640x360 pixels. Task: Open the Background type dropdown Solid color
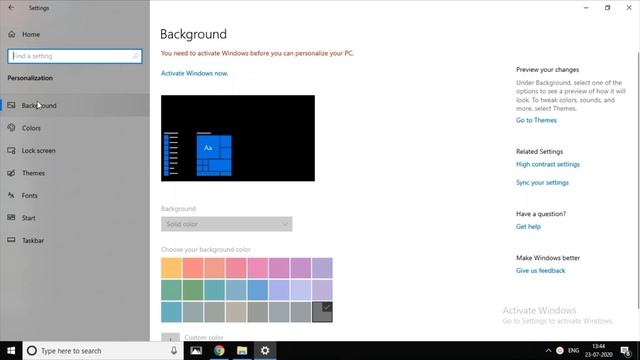(227, 224)
